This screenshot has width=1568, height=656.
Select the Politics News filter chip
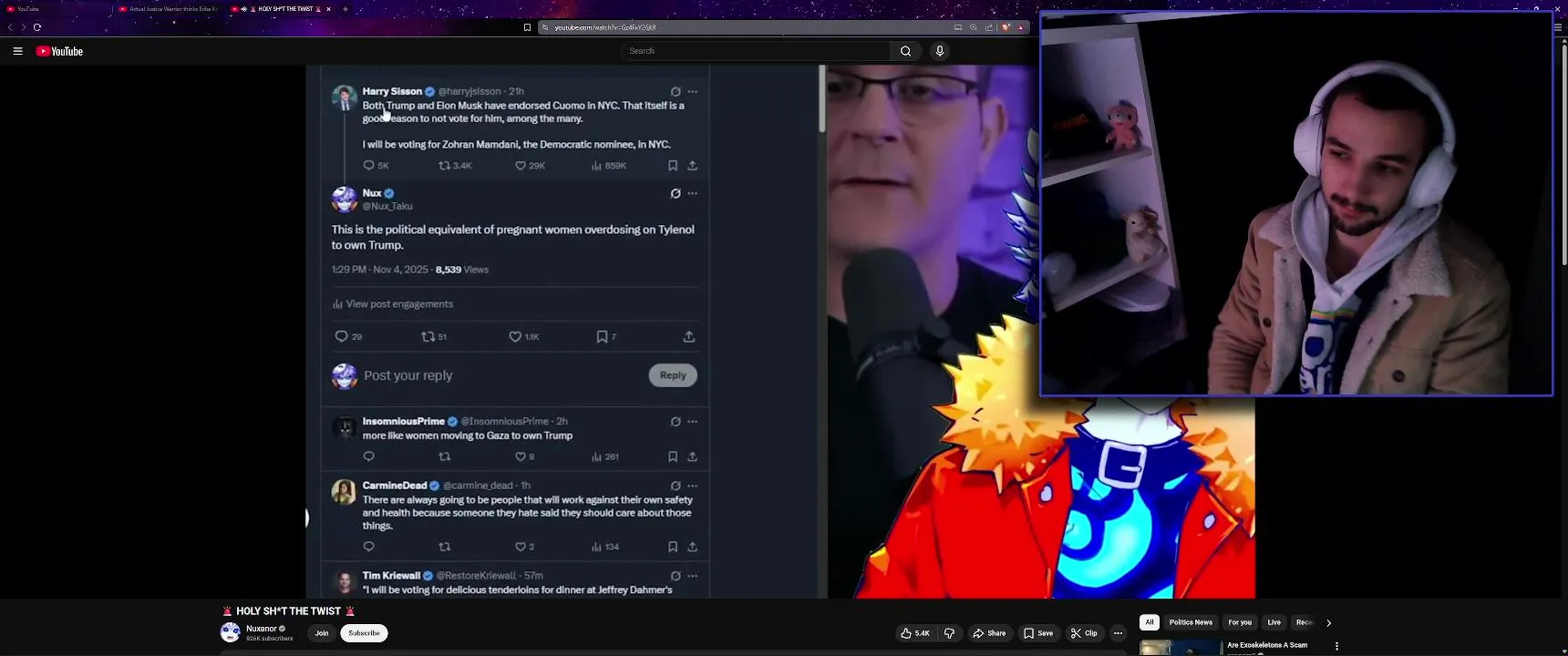(x=1191, y=622)
